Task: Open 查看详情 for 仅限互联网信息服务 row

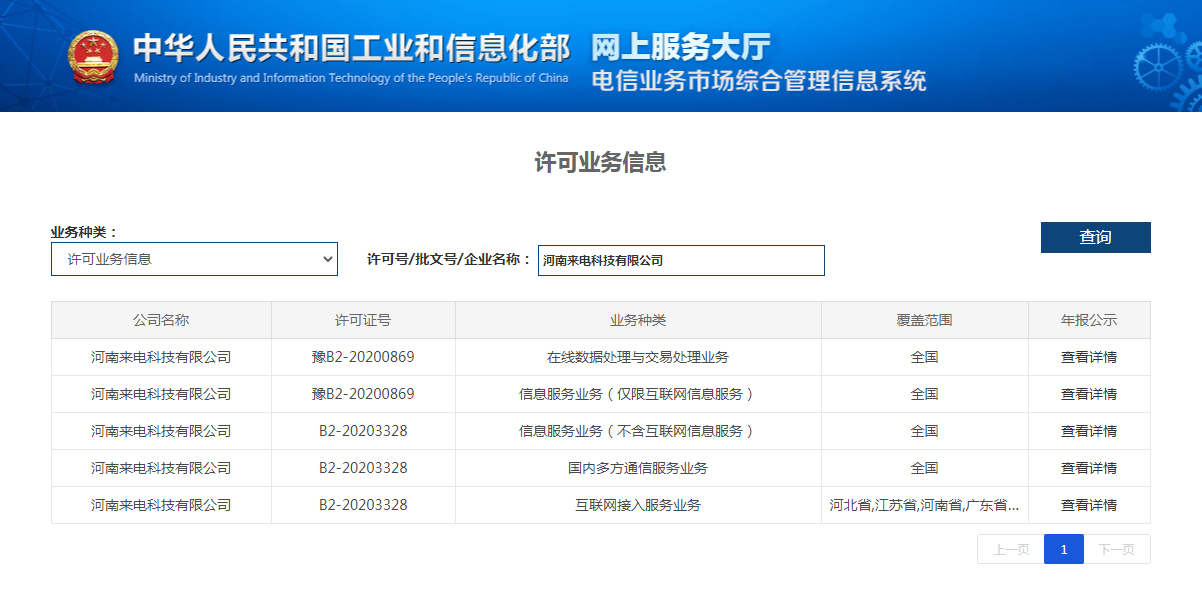Action: 1089,394
